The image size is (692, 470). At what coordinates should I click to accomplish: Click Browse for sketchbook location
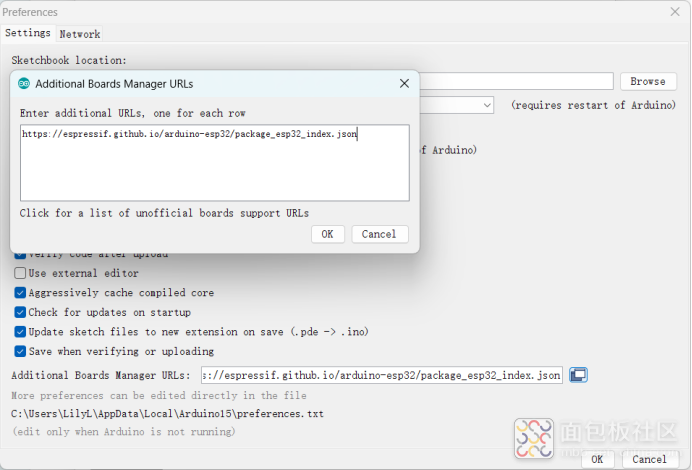tap(648, 81)
